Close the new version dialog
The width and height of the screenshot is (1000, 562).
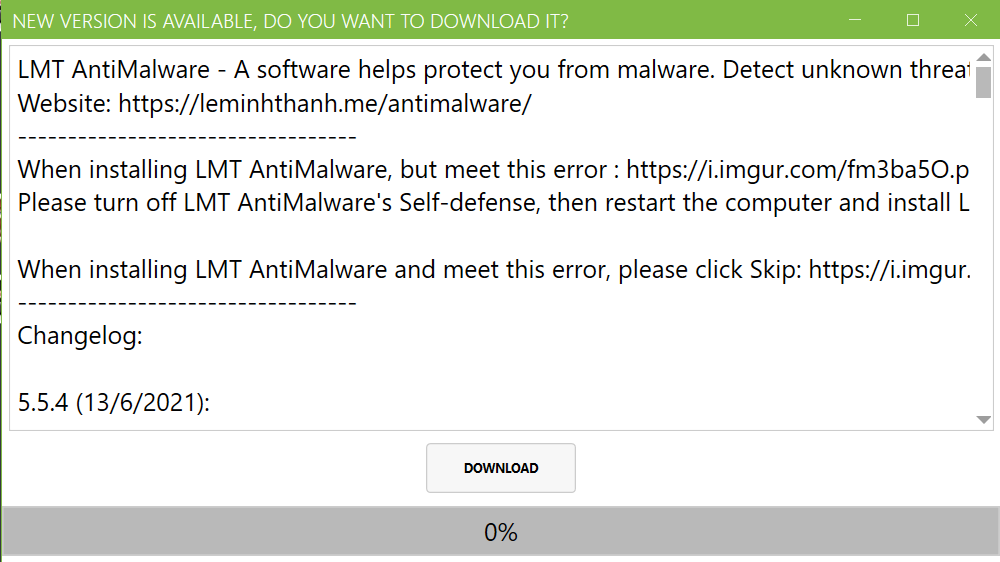[x=970, y=20]
